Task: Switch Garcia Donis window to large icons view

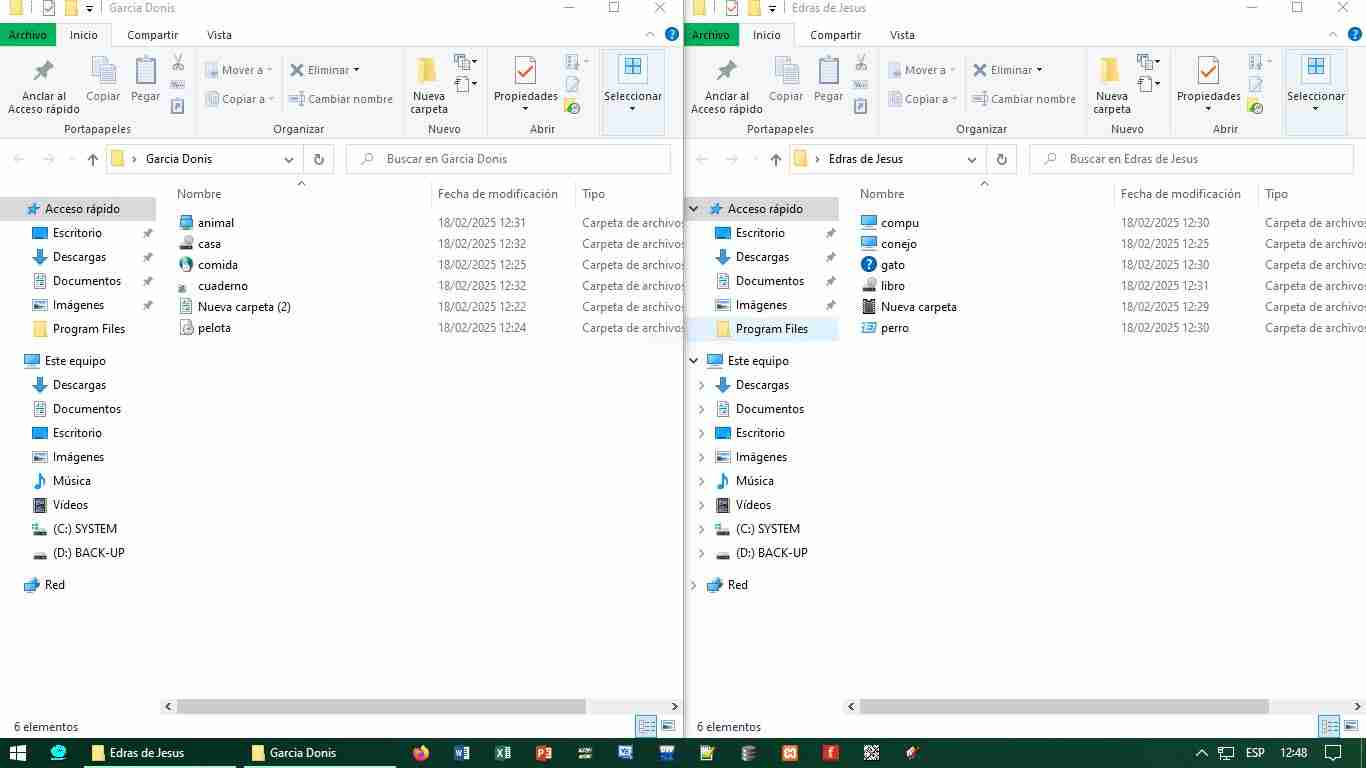Action: click(668, 727)
